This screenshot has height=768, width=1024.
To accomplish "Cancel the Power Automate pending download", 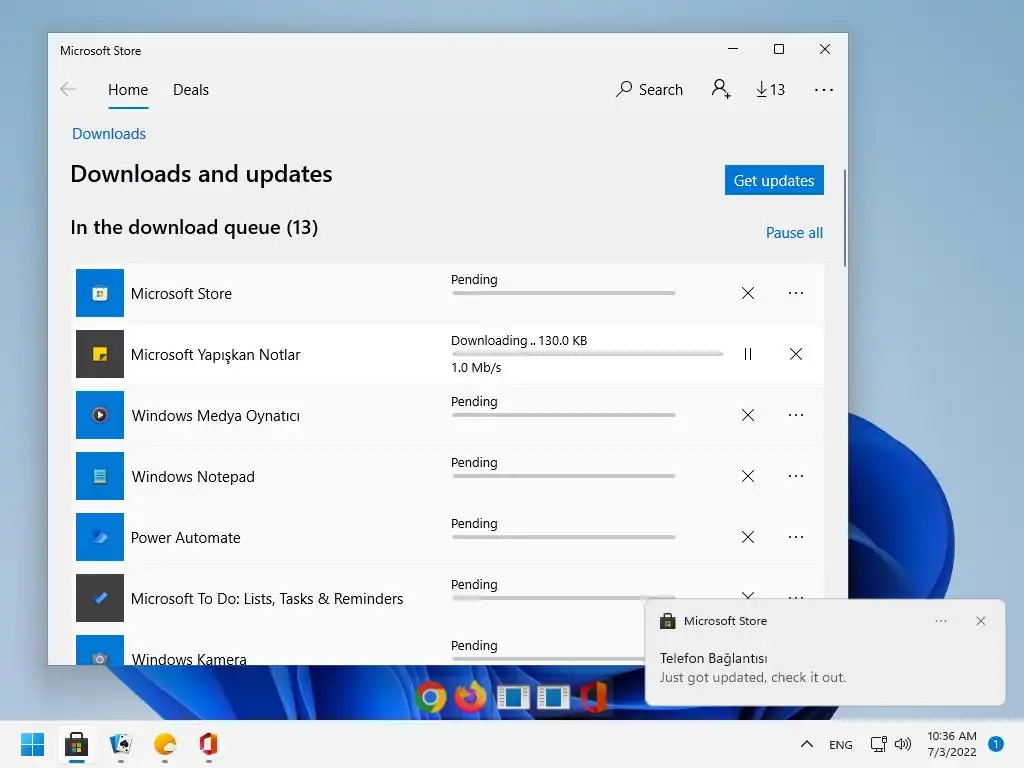I will point(748,537).
